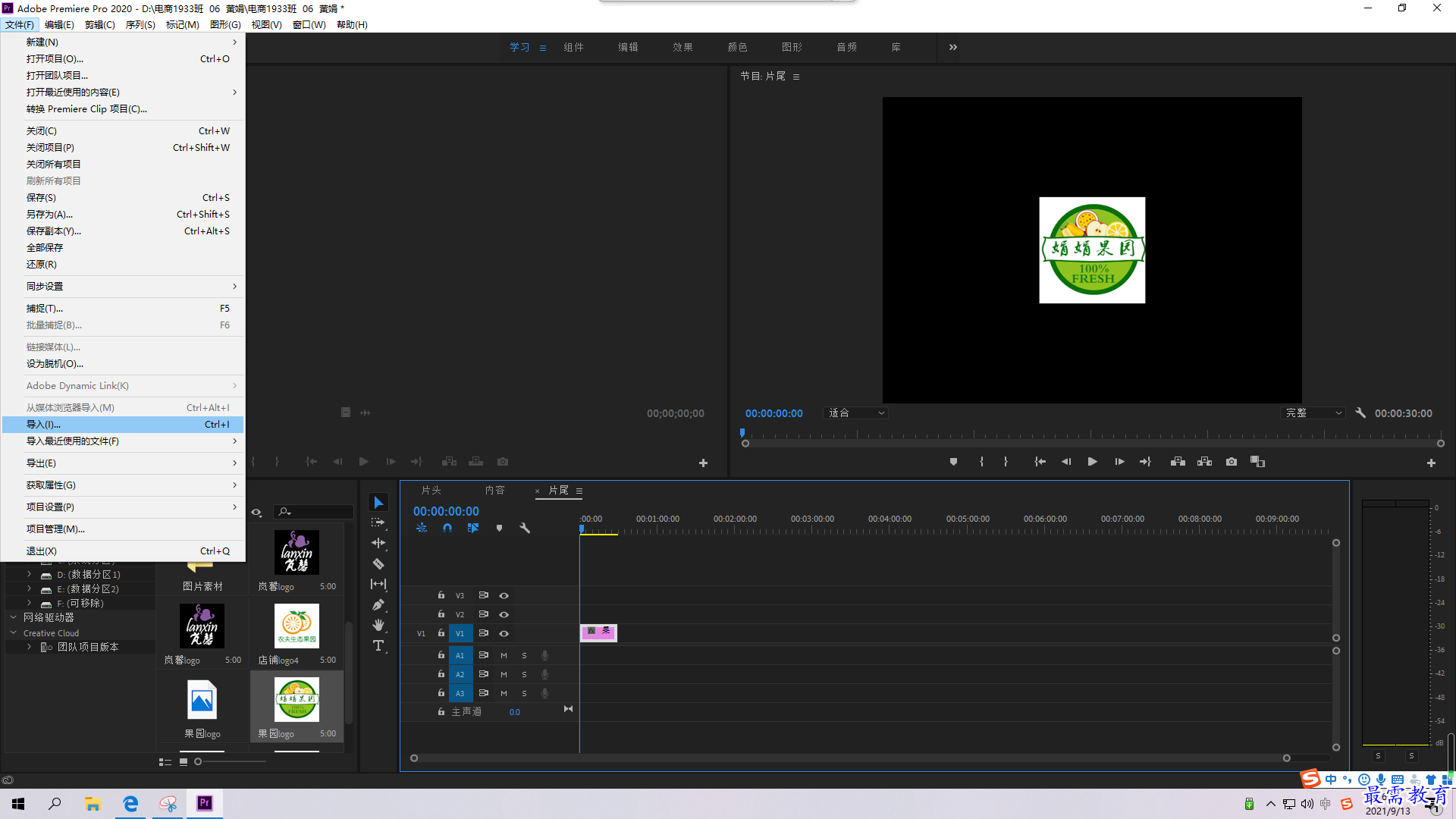Viewport: 1456px width, 819px height.
Task: Toggle V3 track output eye
Action: [x=504, y=595]
